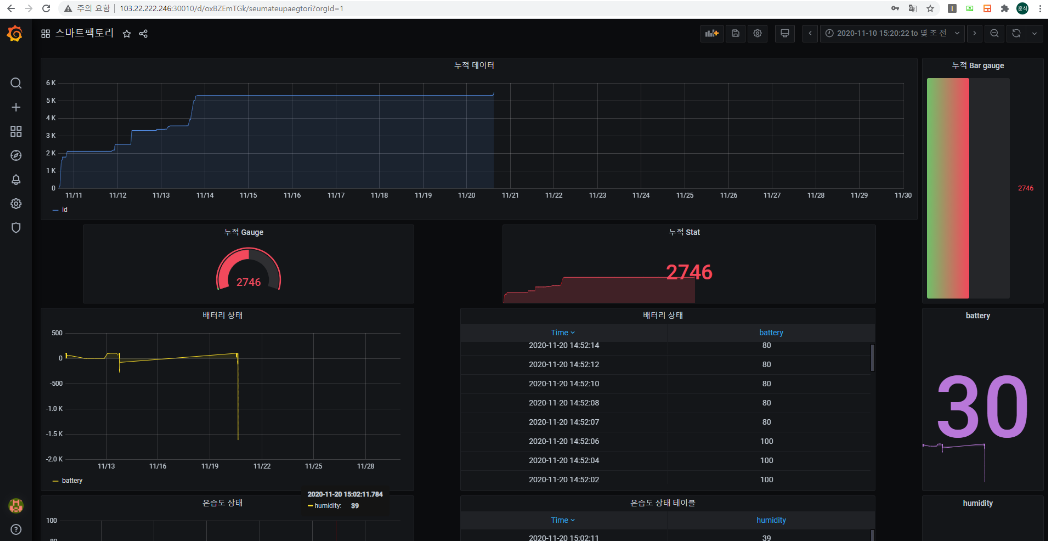Image resolution: width=1048 pixels, height=541 pixels.
Task: Expand the refresh interval dropdown arrow
Action: click(1033, 33)
